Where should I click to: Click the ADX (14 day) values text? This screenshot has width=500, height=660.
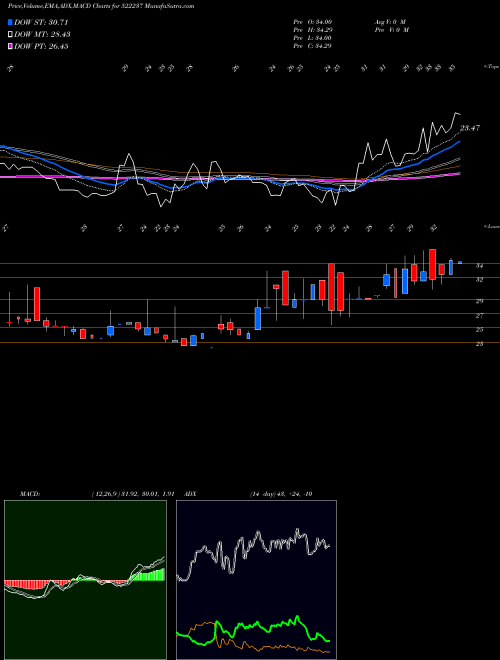coord(281,494)
